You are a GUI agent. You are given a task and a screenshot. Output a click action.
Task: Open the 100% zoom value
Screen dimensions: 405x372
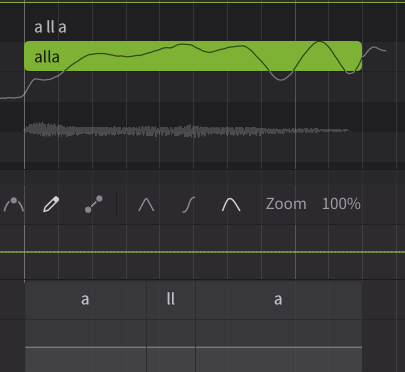point(341,204)
